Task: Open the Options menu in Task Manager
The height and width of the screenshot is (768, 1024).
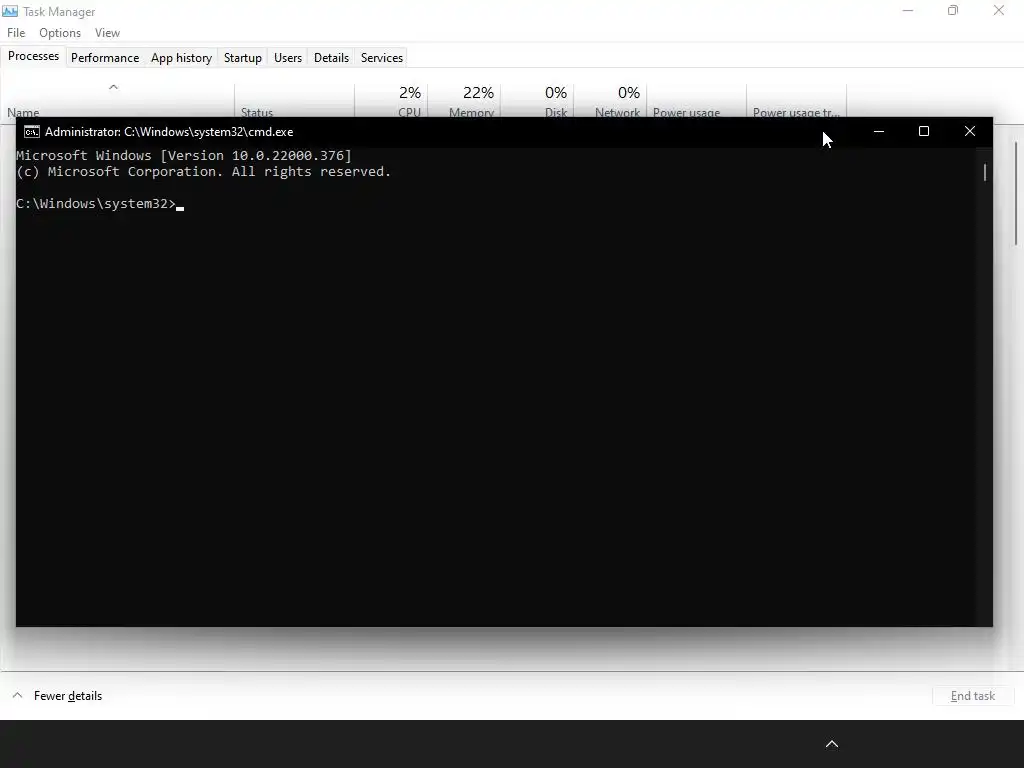Action: point(59,33)
